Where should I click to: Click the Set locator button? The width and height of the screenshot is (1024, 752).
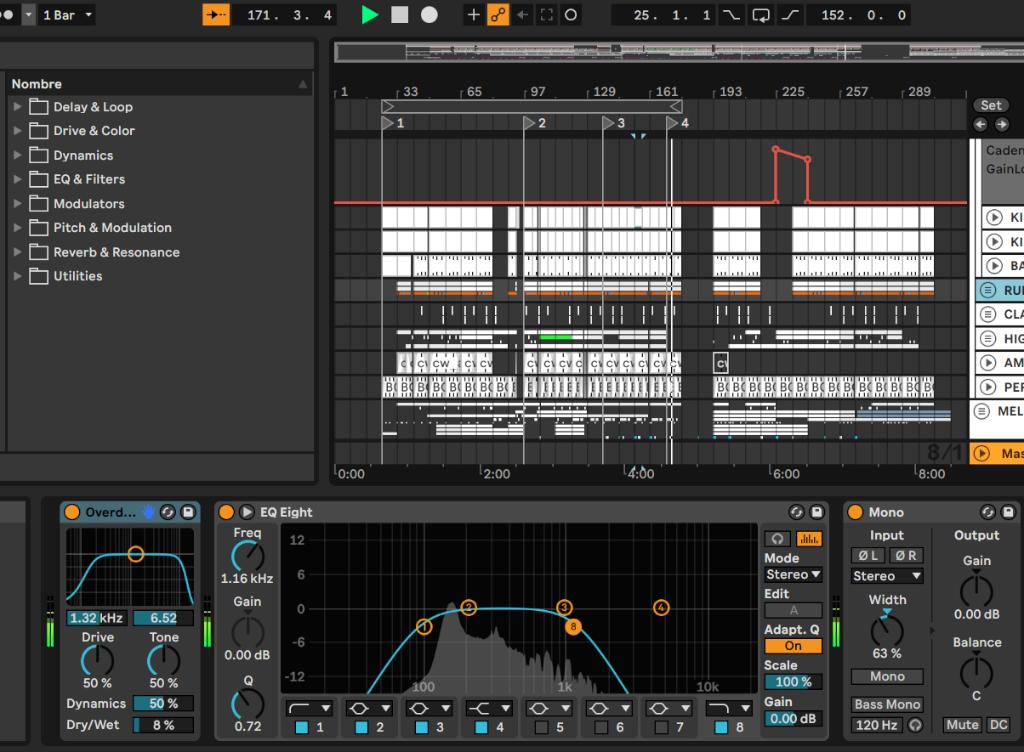[x=991, y=104]
